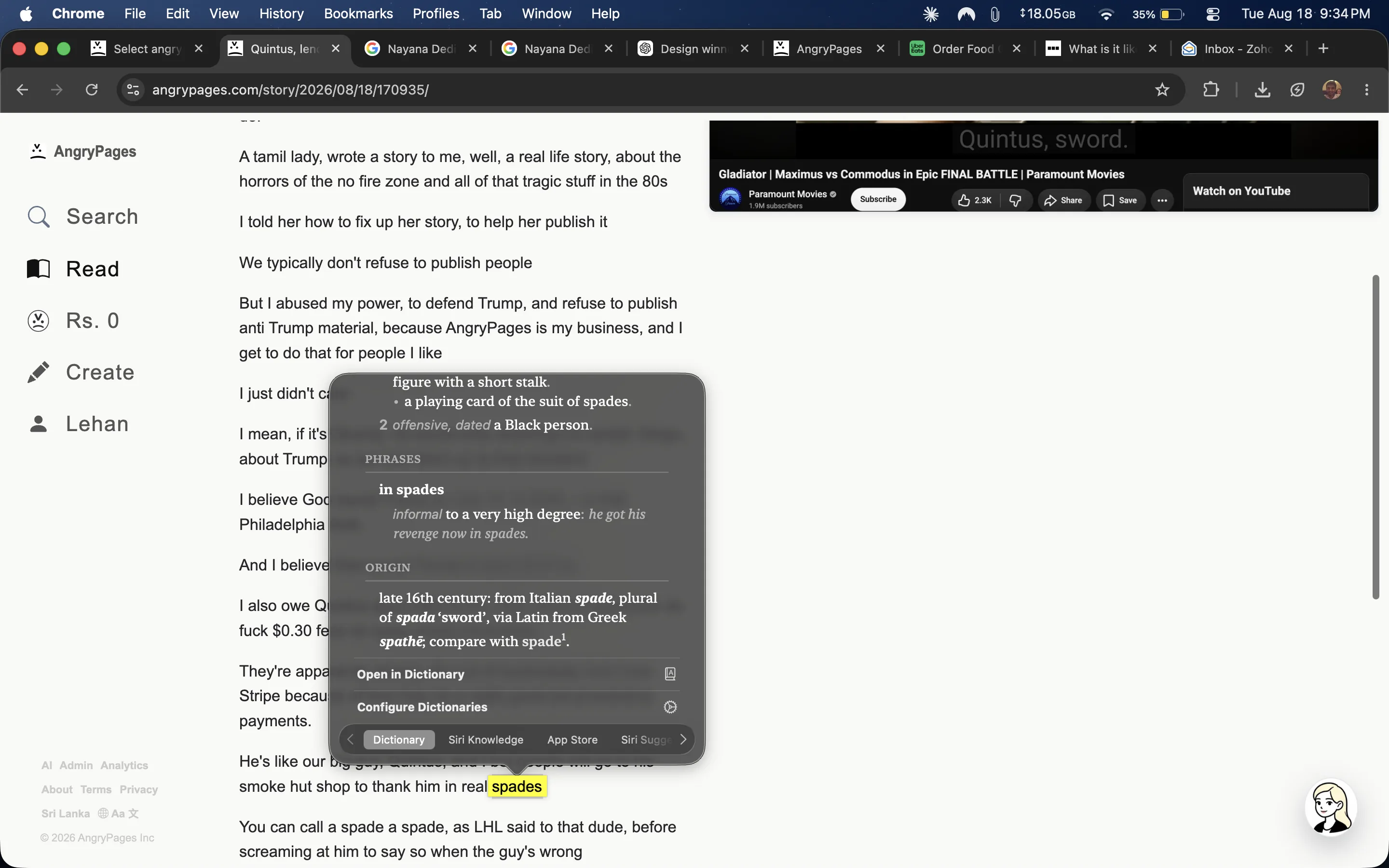
Task: Open the Chrome profile avatar
Action: 1332,90
